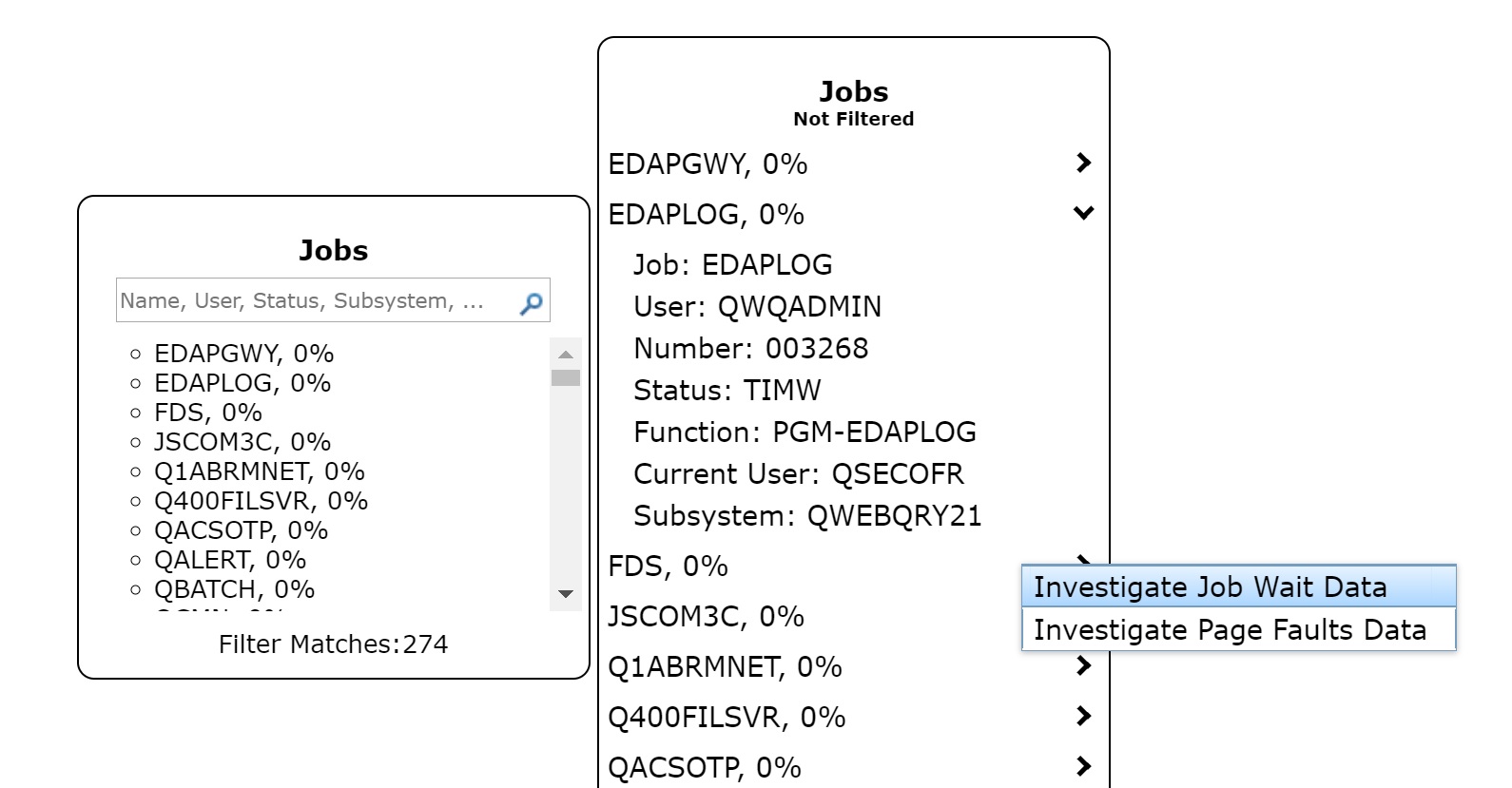Screen dimensions: 1512x788
Task: Click Q1ABRMNET, 0% row in right panel
Action: [725, 667]
